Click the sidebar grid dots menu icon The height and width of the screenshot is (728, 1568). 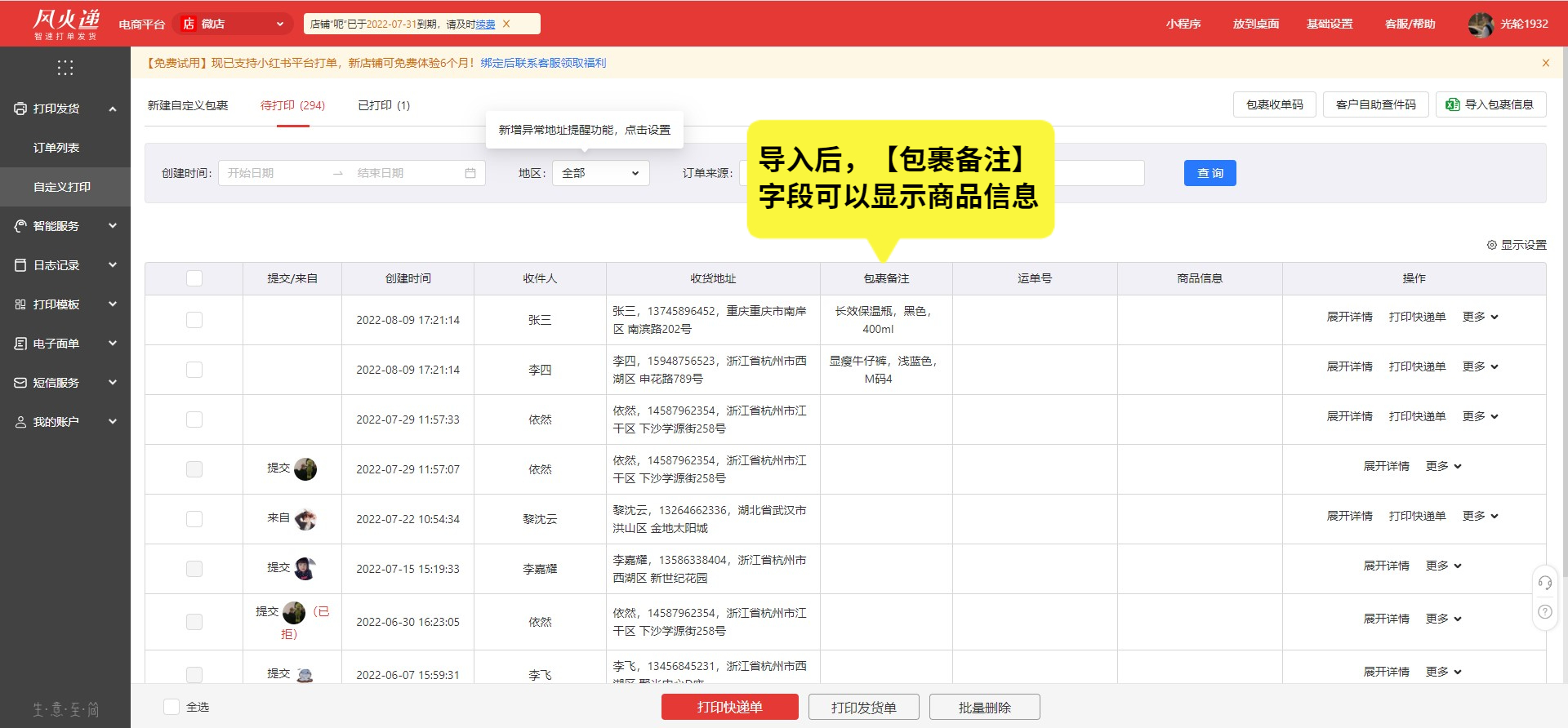65,68
